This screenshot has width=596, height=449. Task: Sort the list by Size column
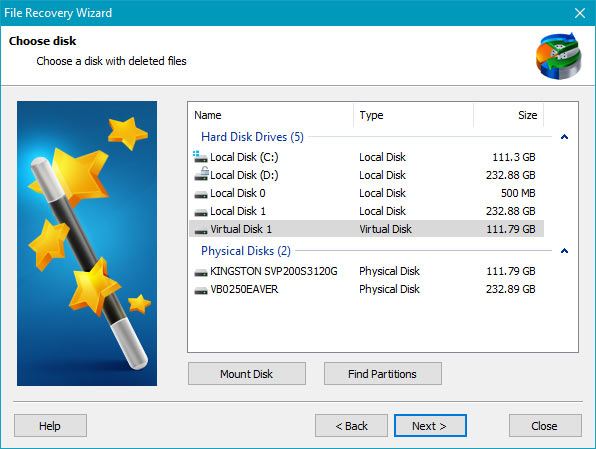509,115
